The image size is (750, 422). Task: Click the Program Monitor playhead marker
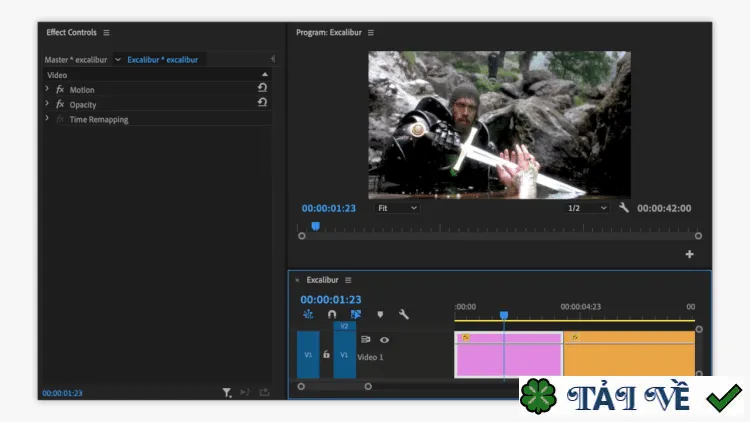pyautogui.click(x=316, y=226)
